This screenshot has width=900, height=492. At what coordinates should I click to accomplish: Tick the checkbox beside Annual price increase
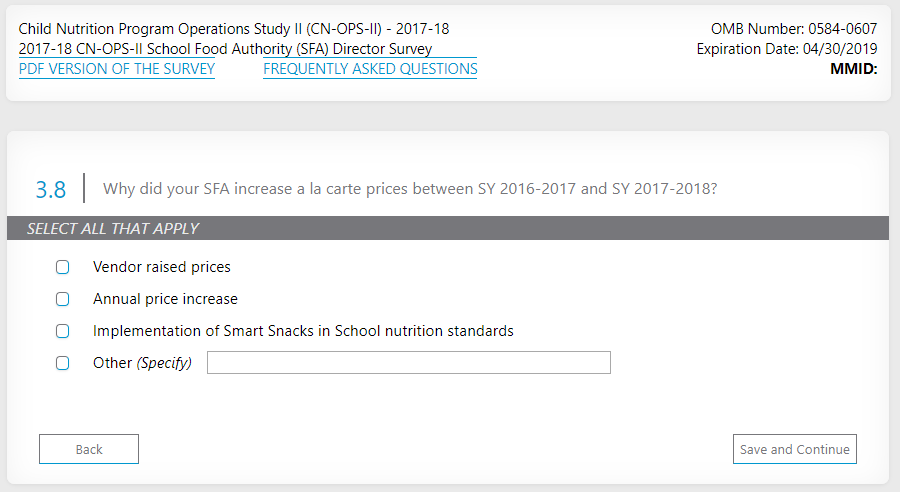coord(63,299)
